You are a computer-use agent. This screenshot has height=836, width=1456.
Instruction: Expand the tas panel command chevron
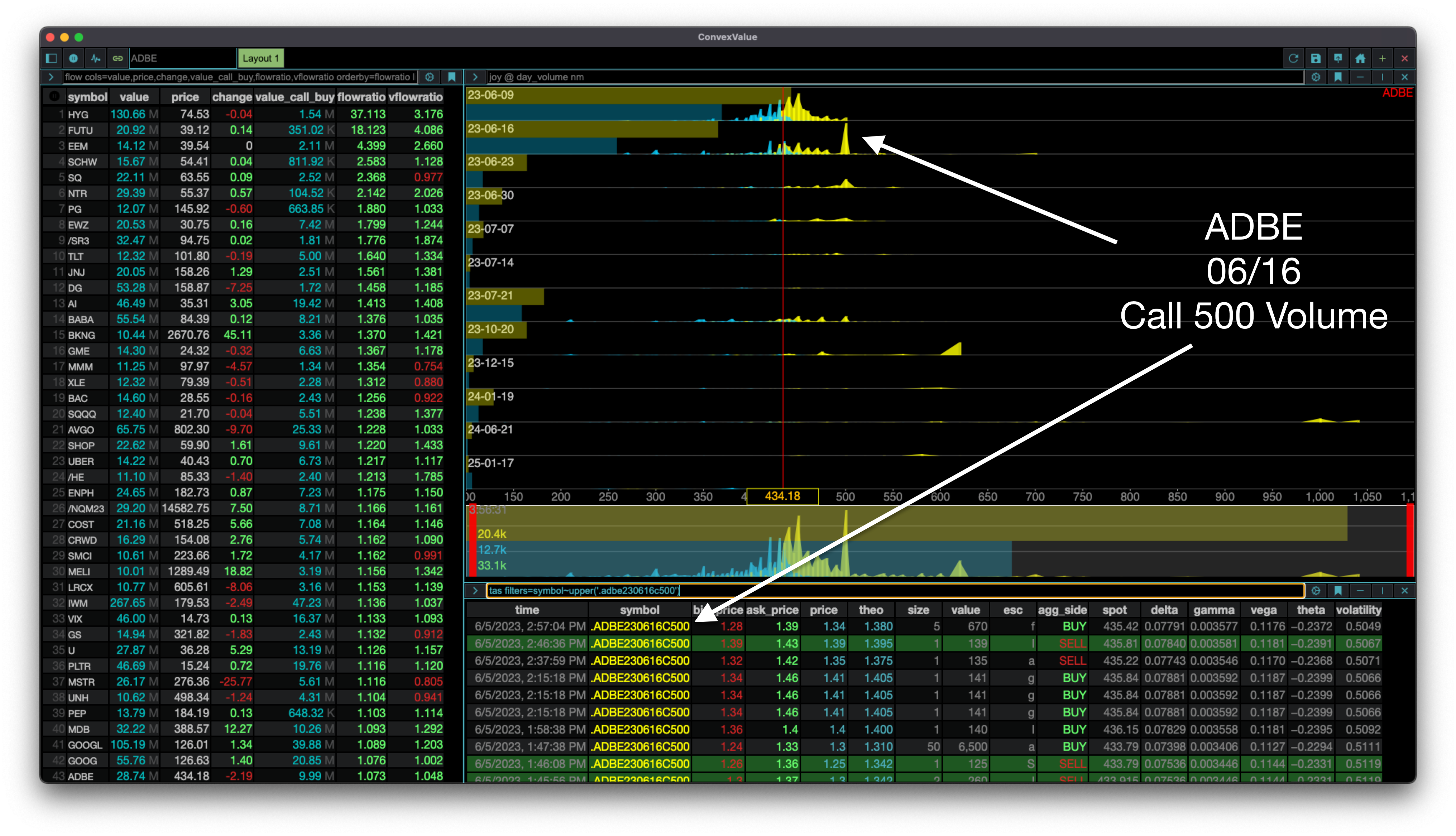475,590
